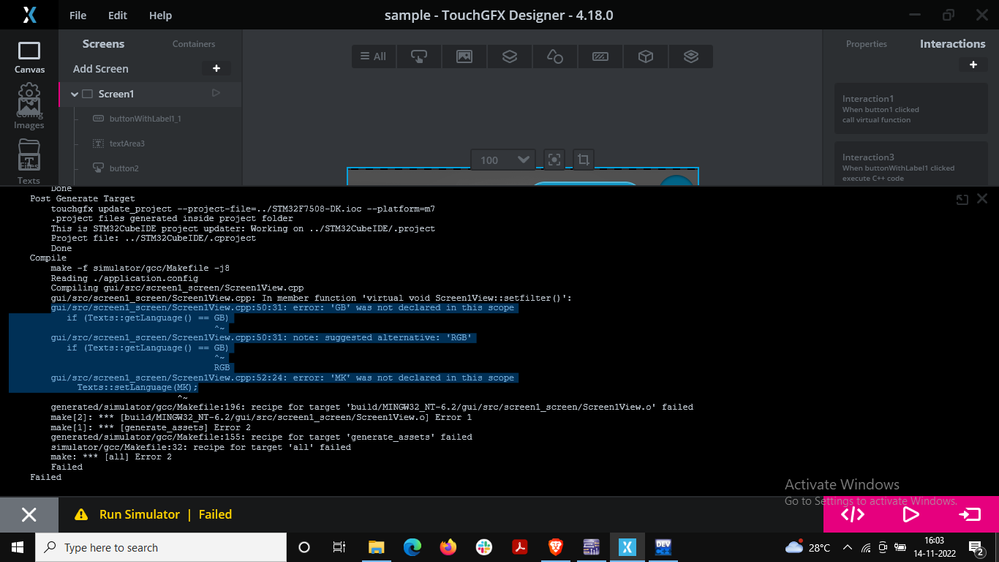
Task: Switch to the Properties tab
Action: tap(866, 44)
